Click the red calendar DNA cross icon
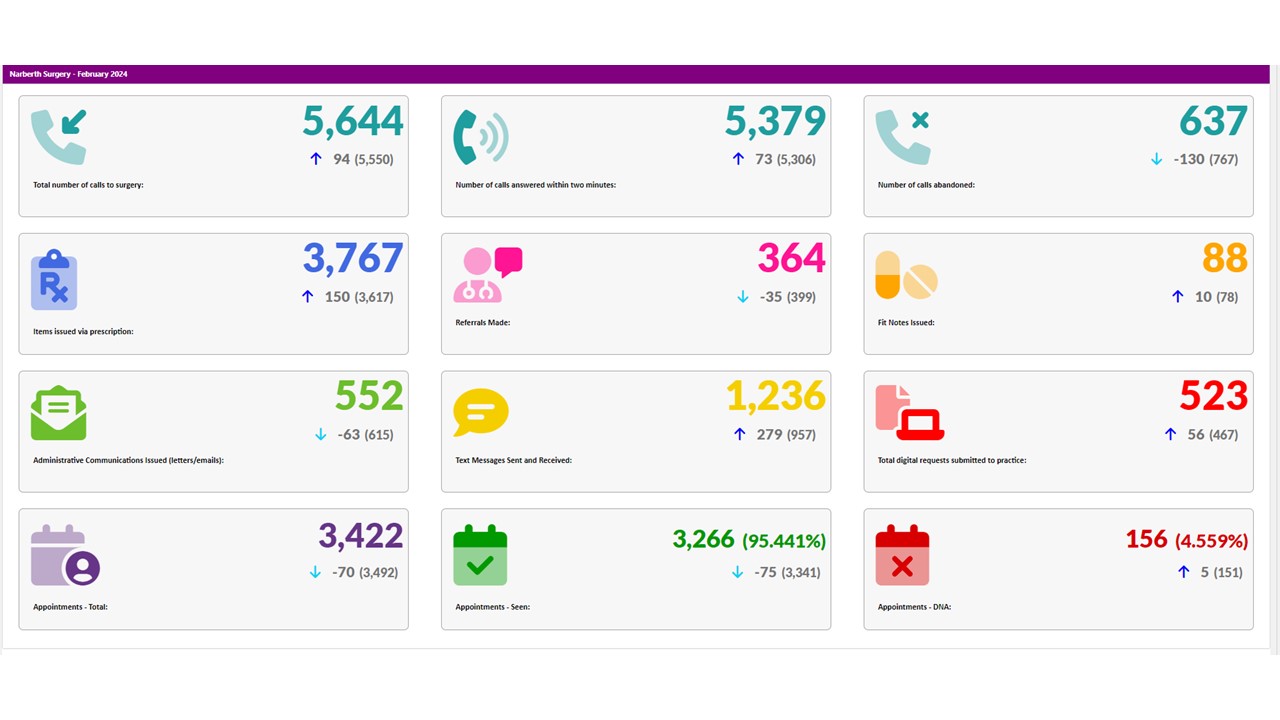1280x720 pixels. [x=902, y=555]
